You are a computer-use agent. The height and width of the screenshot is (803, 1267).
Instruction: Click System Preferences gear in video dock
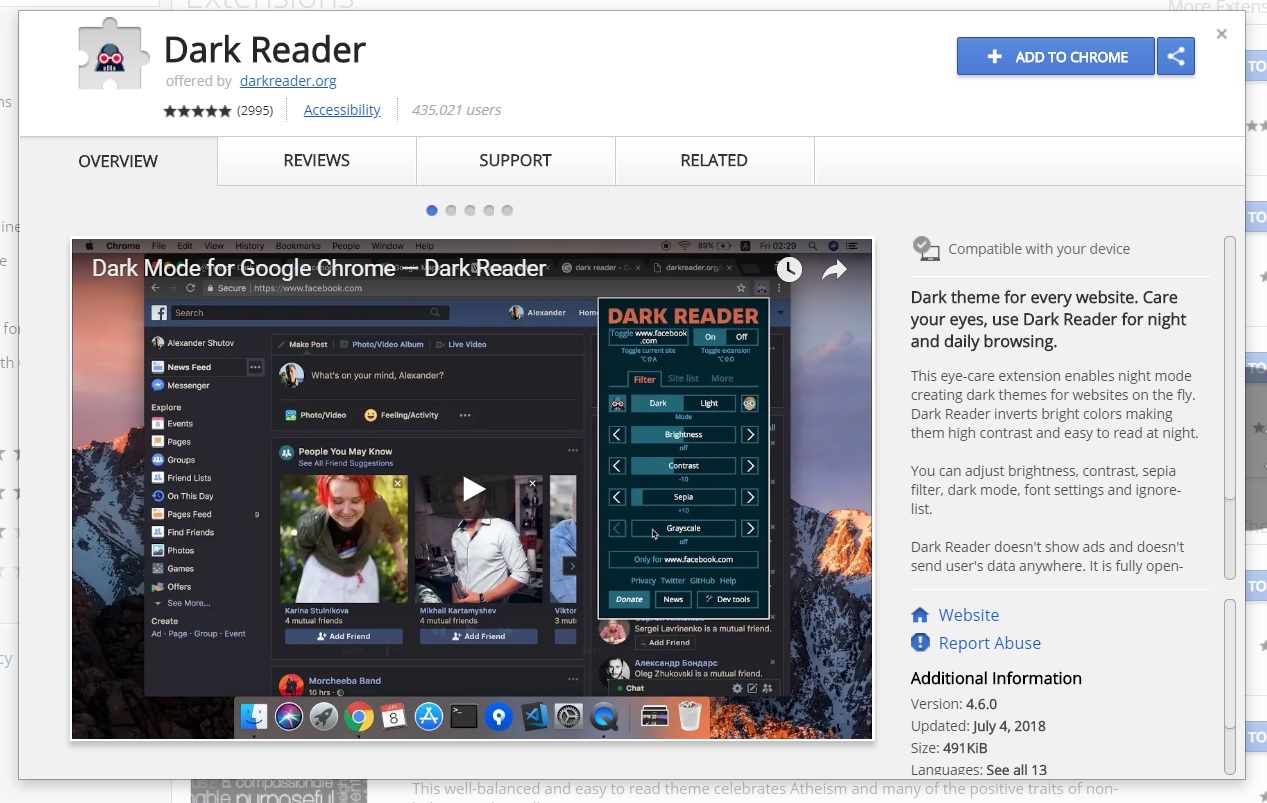569,716
